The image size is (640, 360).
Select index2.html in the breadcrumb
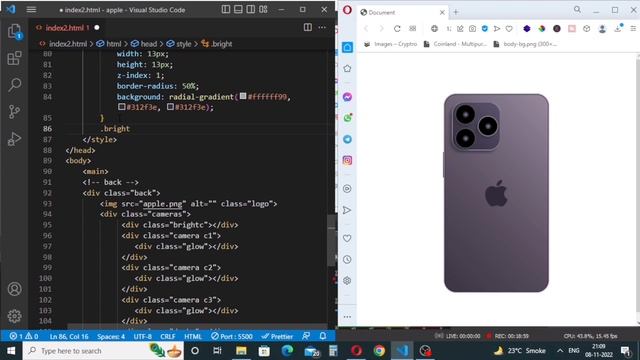point(68,44)
